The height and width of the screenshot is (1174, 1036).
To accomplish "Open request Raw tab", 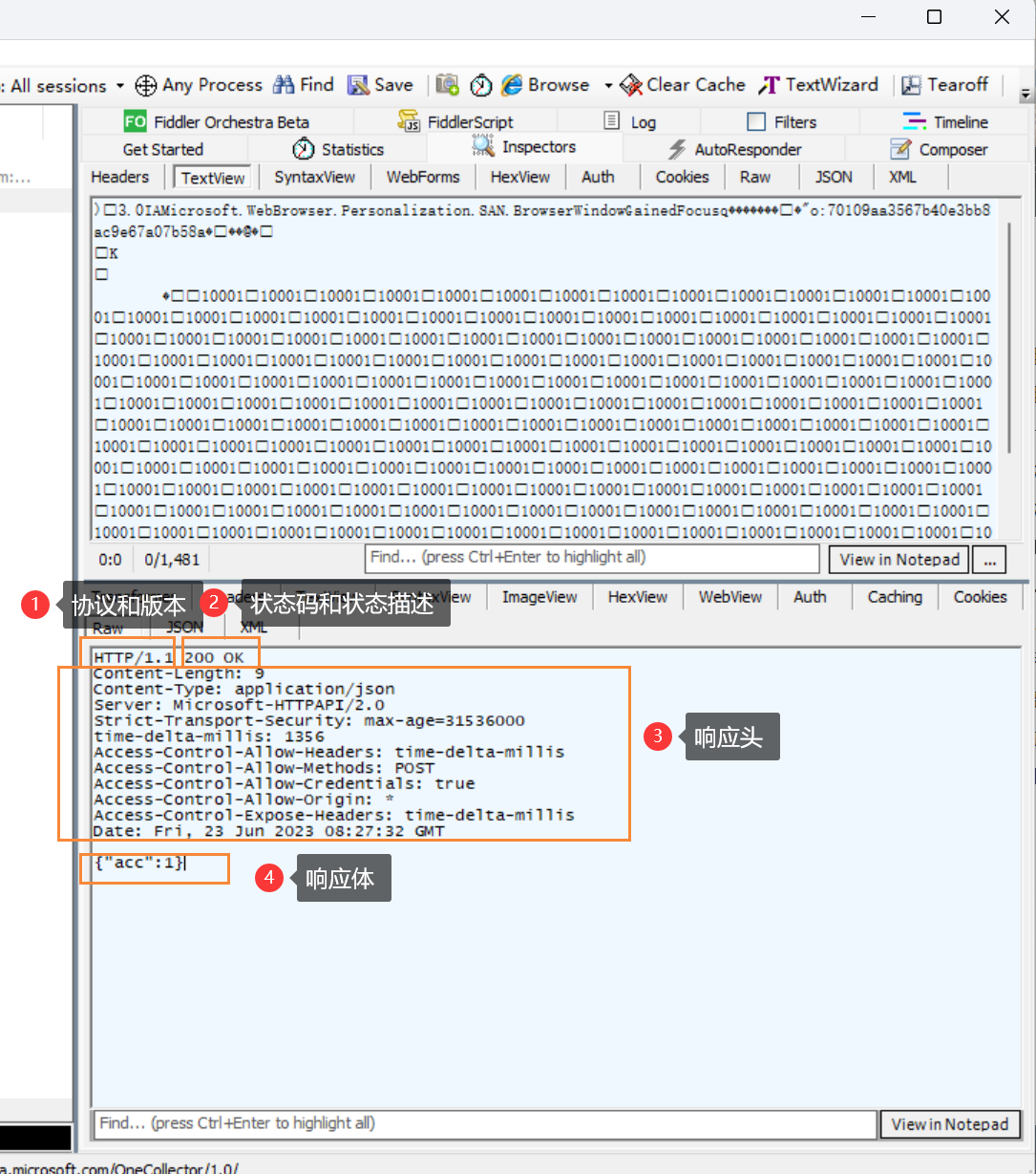I will [755, 177].
